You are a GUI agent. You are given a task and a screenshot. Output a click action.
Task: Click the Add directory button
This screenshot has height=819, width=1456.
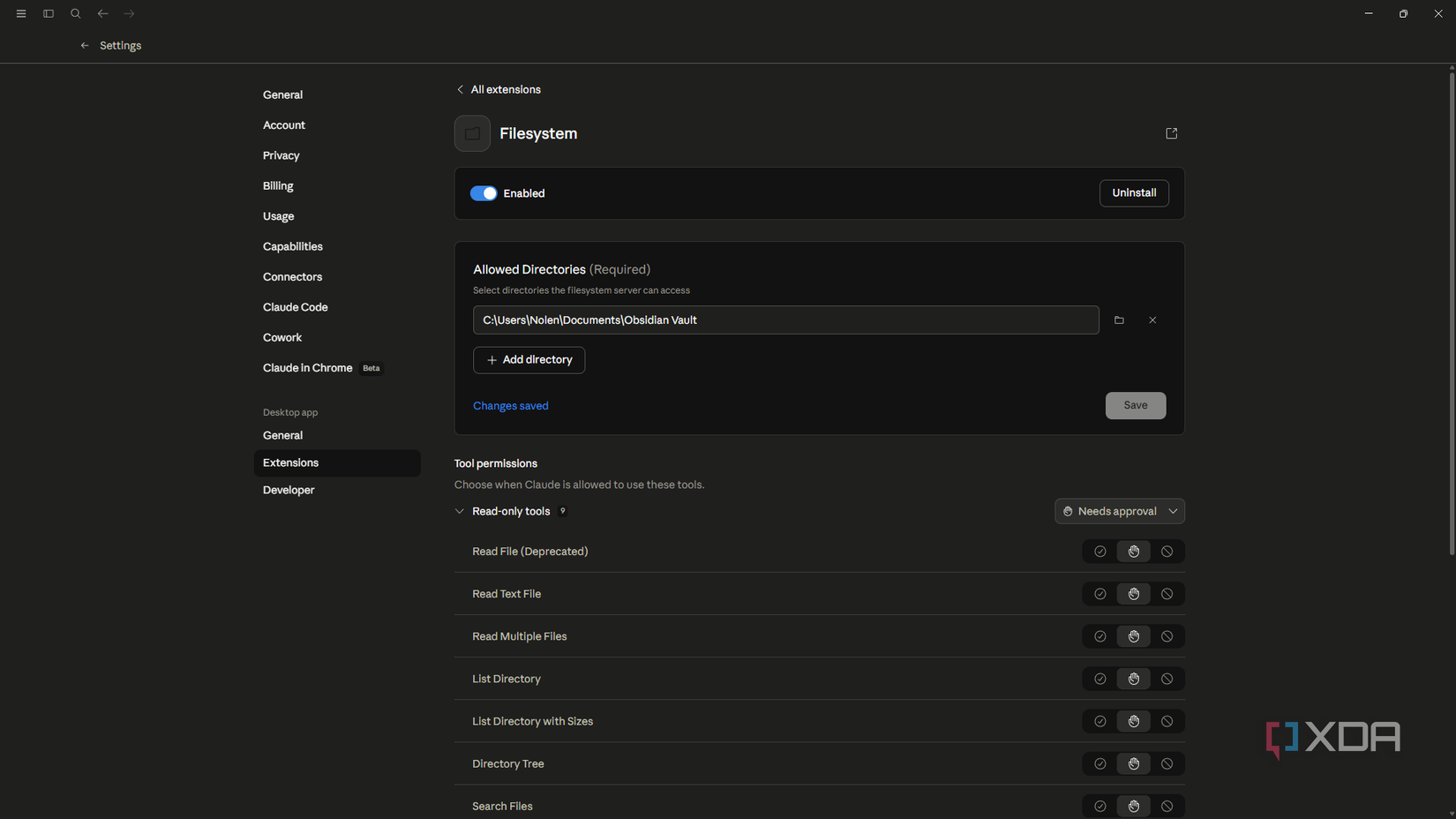point(529,360)
